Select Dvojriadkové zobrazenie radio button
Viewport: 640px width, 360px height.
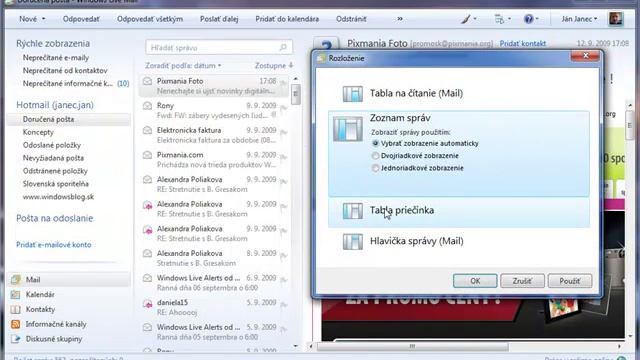pos(375,156)
